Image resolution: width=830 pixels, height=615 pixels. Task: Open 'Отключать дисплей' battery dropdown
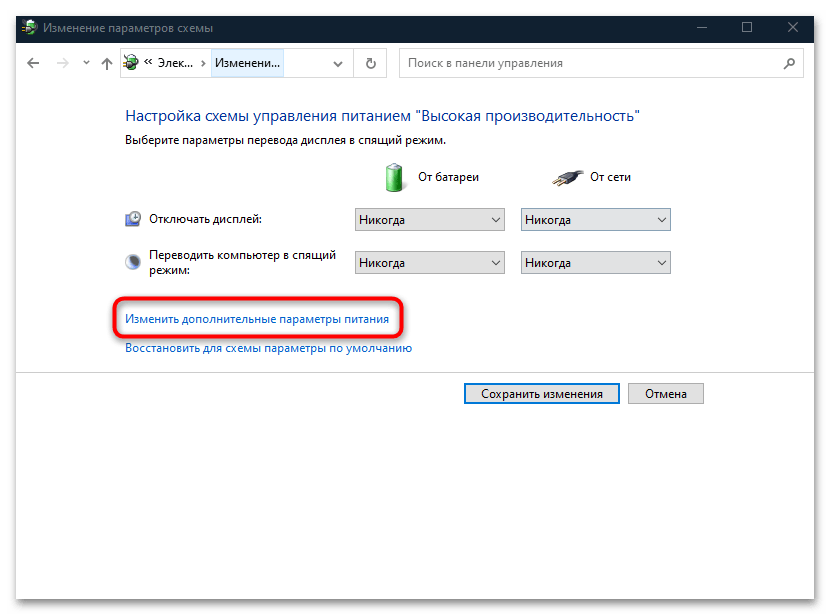tap(430, 220)
